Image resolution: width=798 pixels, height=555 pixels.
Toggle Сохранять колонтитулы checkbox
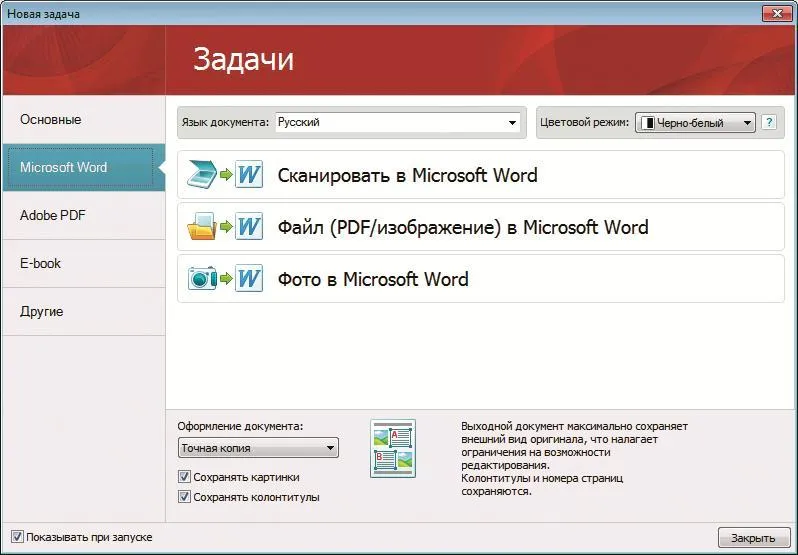point(184,496)
